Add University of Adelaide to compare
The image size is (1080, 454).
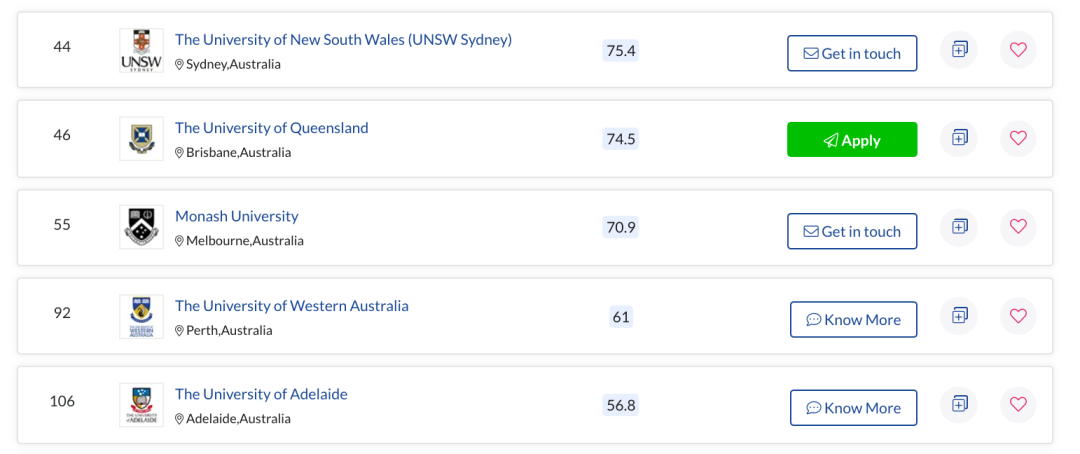pyautogui.click(x=959, y=404)
